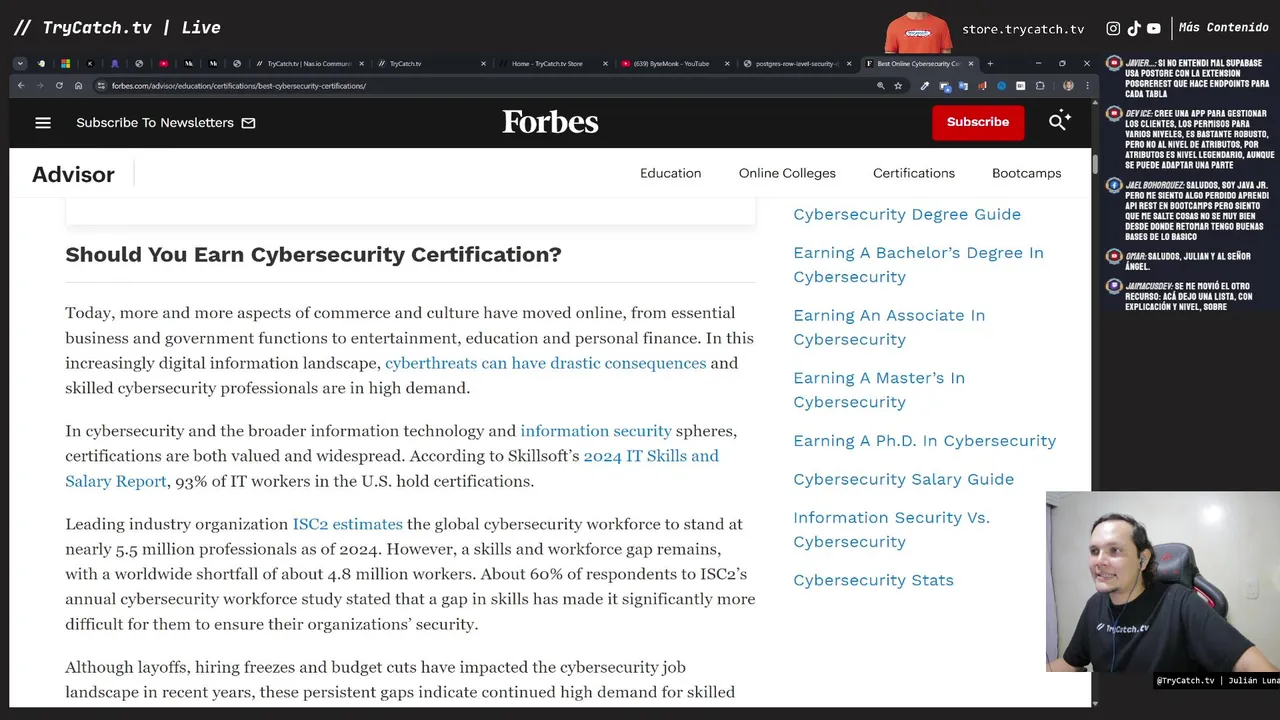1280x720 pixels.
Task: Open Earning An Associate In Cybersecurity
Action: (889, 327)
